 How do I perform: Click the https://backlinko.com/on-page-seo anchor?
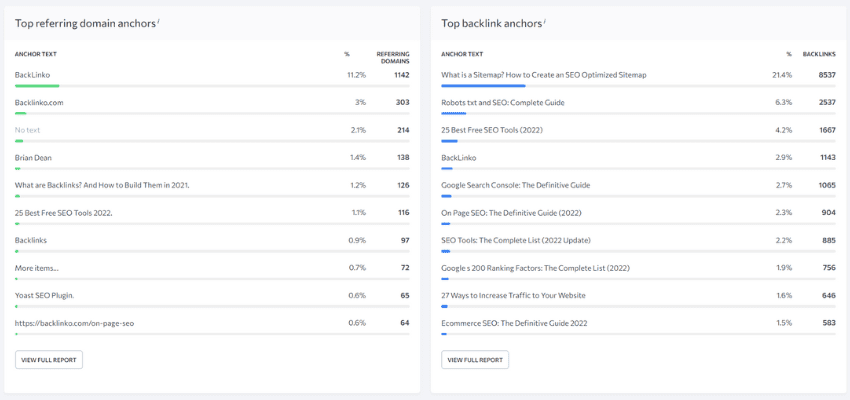pos(74,324)
